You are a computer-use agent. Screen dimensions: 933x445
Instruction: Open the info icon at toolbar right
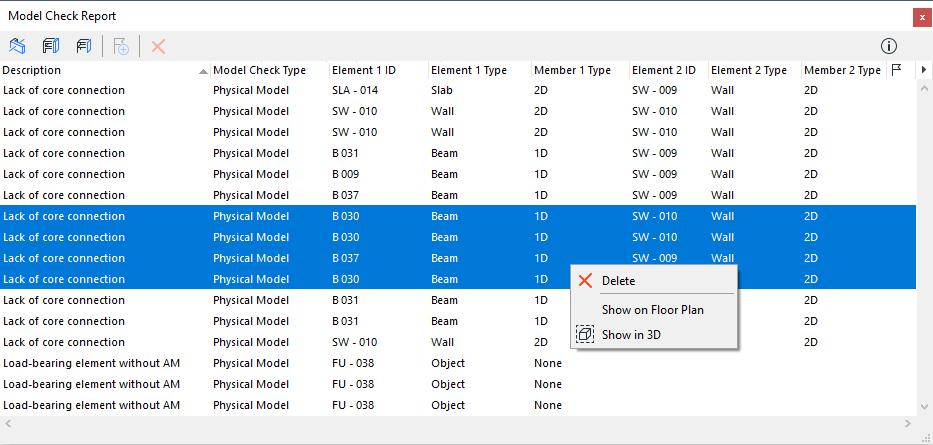[x=889, y=46]
